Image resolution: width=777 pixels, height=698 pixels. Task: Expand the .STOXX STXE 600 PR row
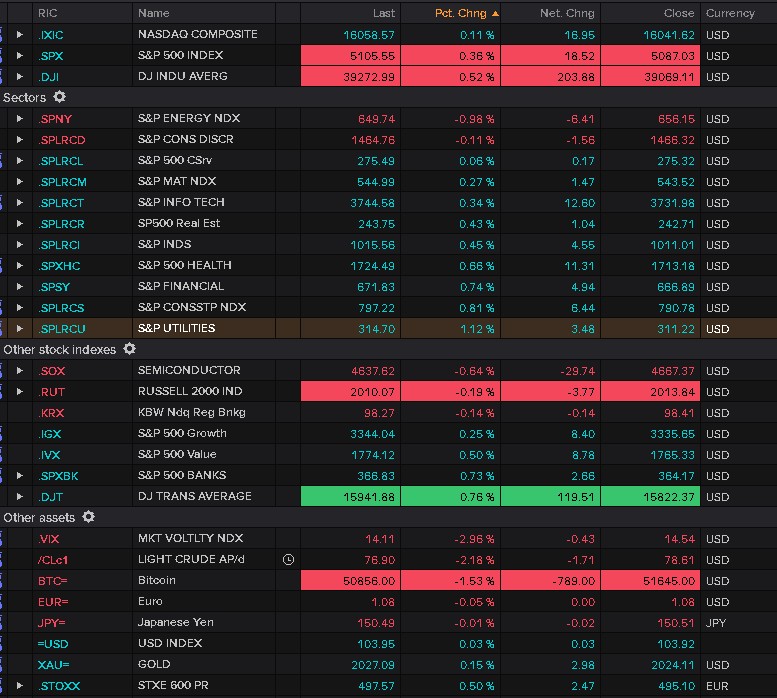click(x=20, y=685)
